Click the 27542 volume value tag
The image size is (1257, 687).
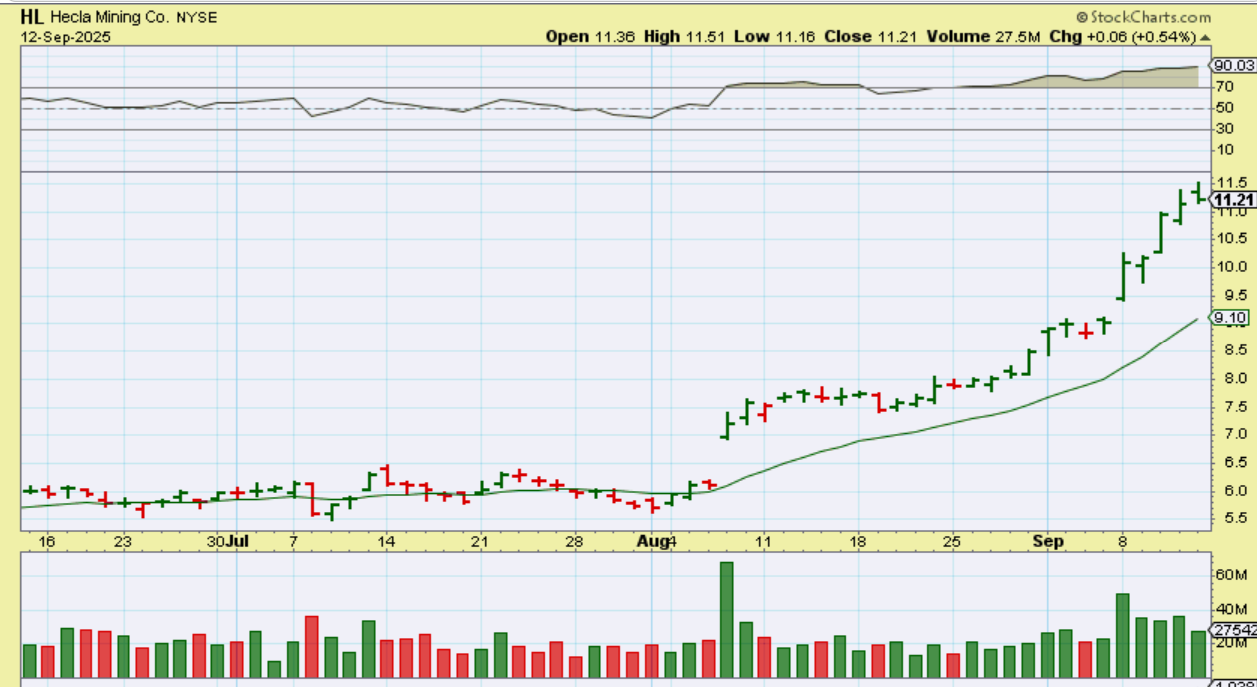pos(1234,630)
